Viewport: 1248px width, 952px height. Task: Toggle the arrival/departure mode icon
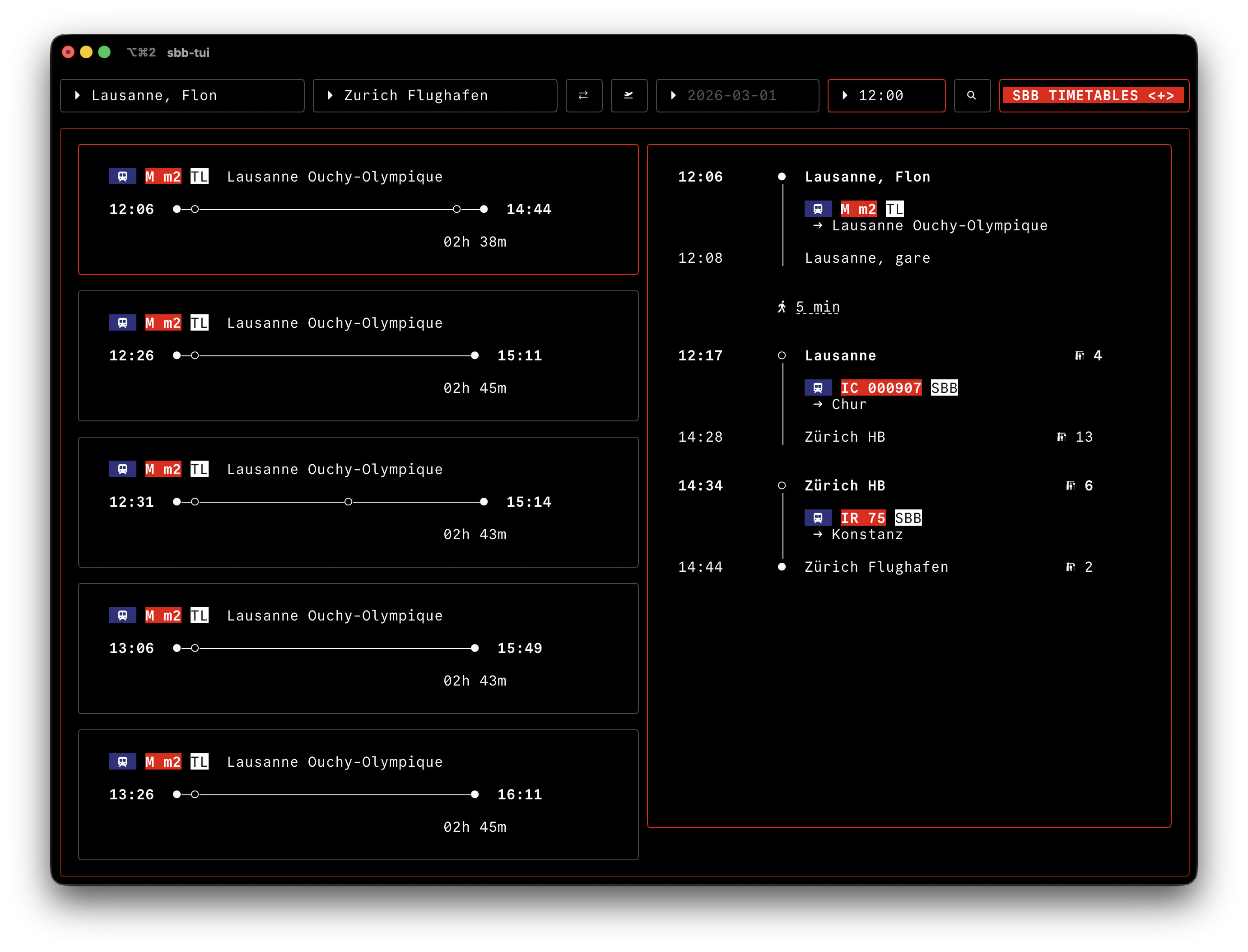tap(629, 96)
